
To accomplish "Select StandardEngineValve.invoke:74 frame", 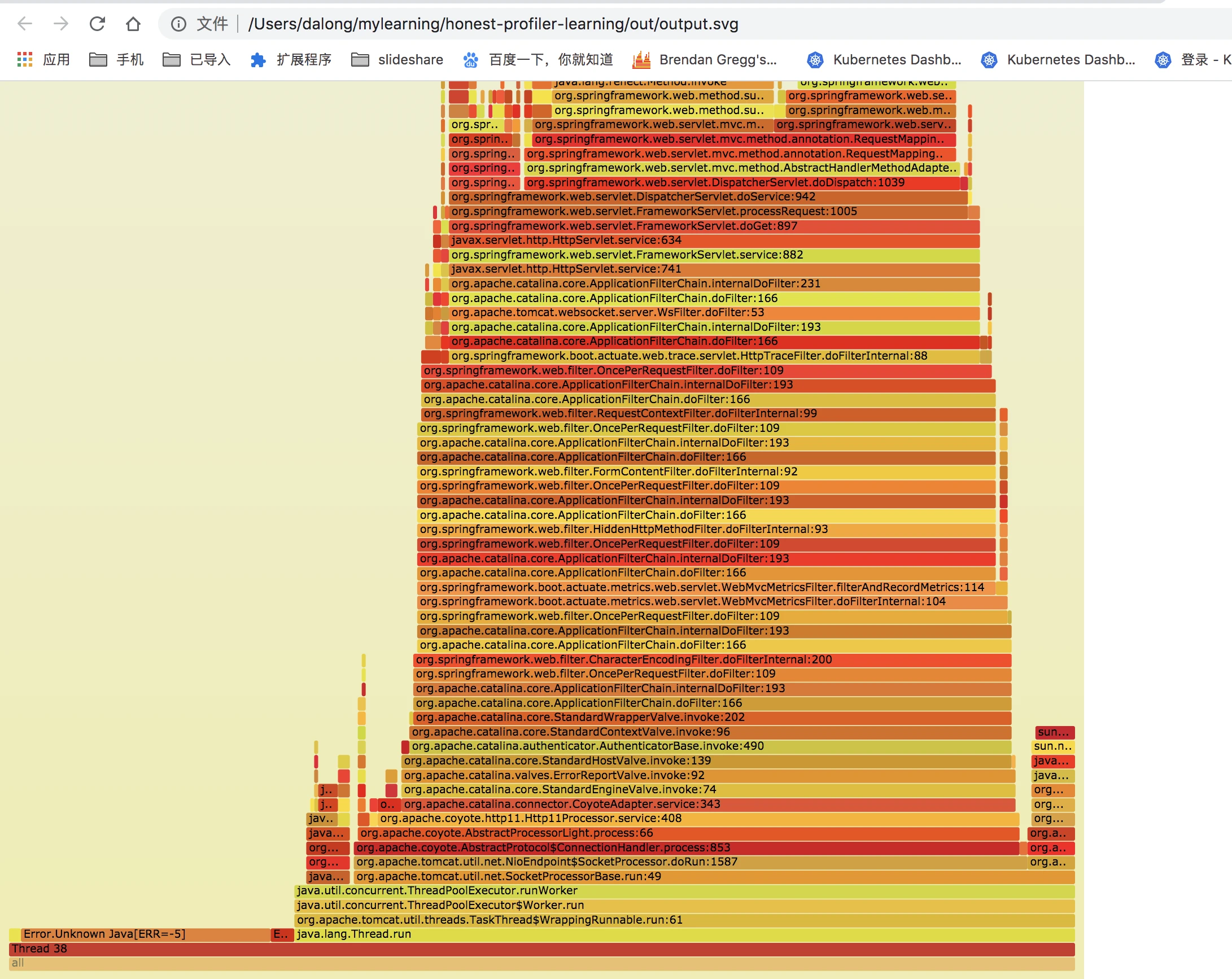I will [x=708, y=790].
